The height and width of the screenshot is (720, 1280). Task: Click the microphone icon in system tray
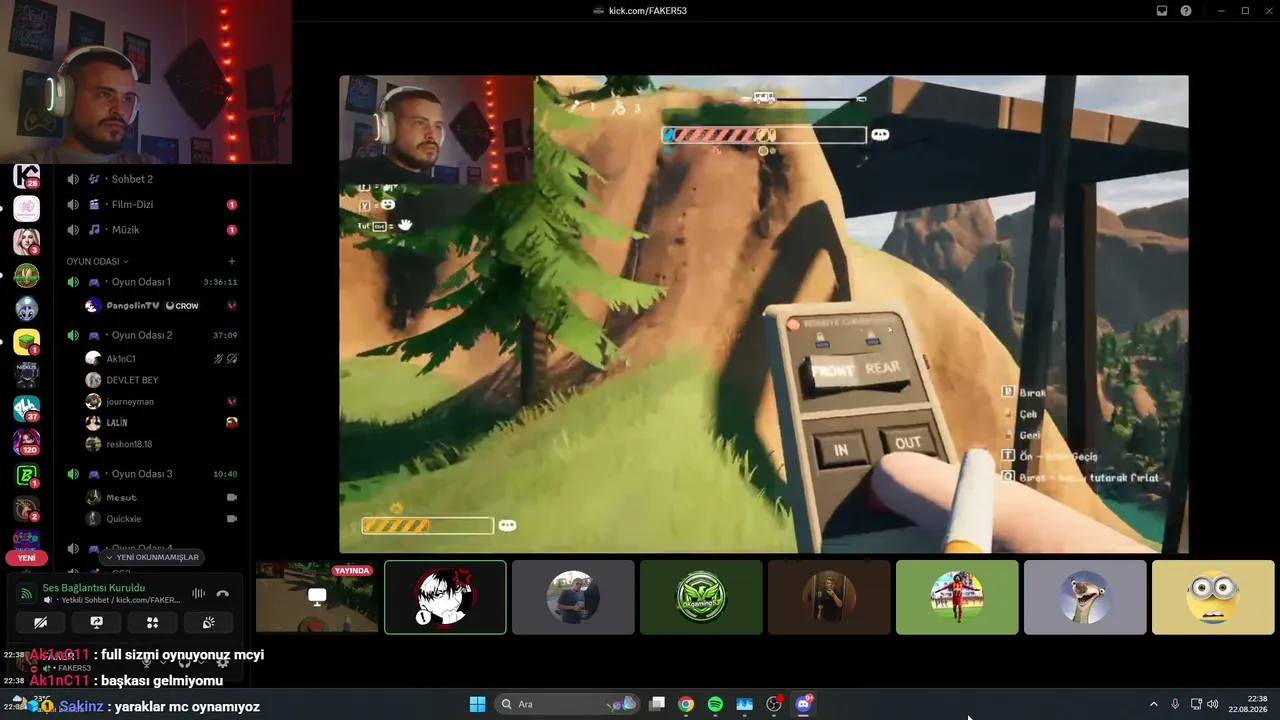coord(1175,704)
